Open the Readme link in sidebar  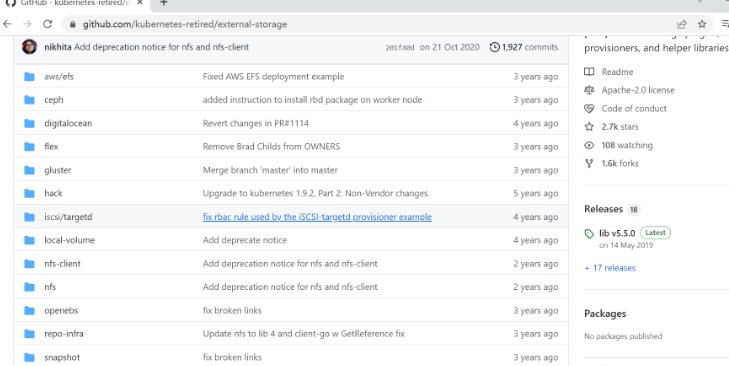point(617,72)
